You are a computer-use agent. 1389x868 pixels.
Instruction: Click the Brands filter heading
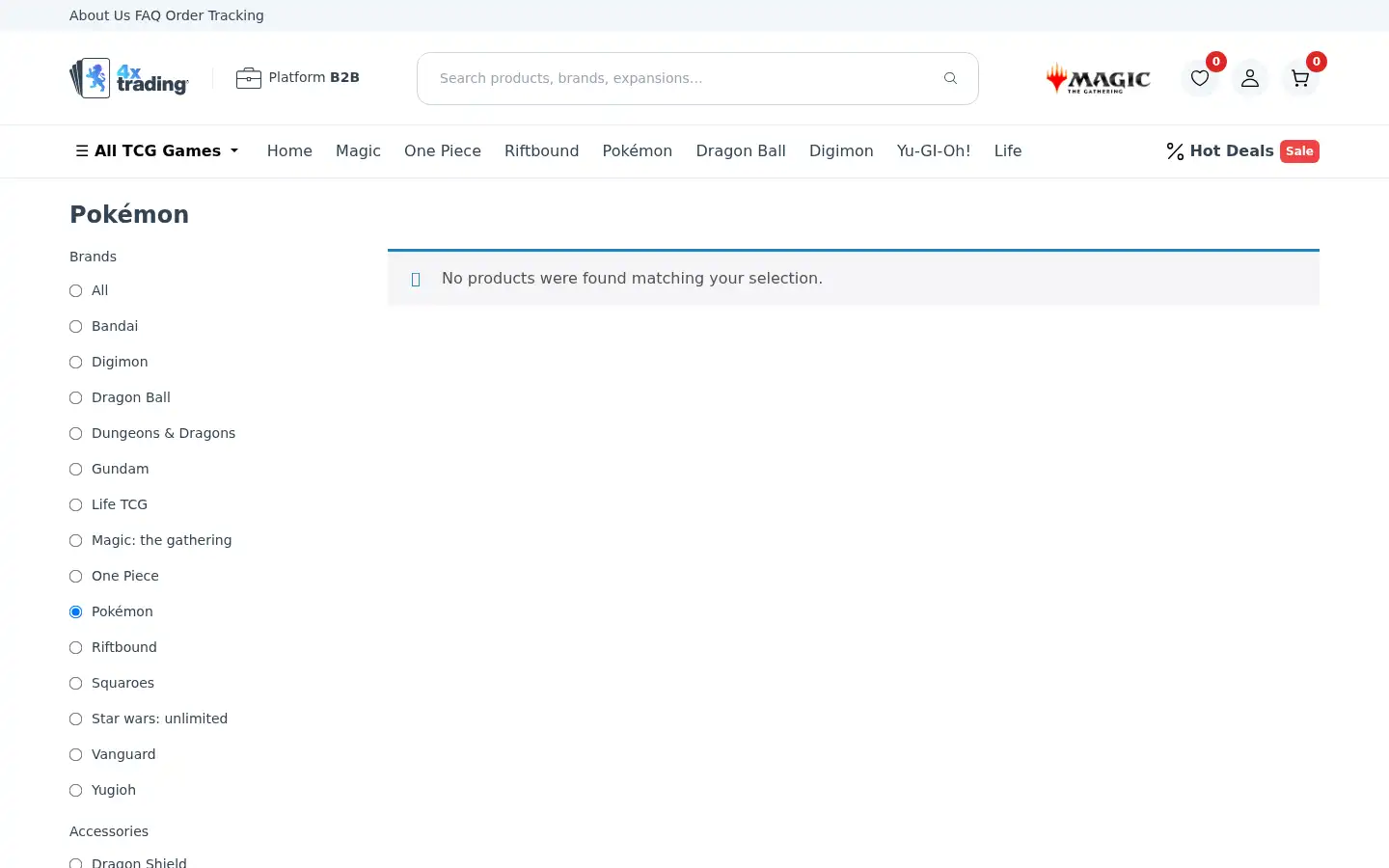(93, 257)
